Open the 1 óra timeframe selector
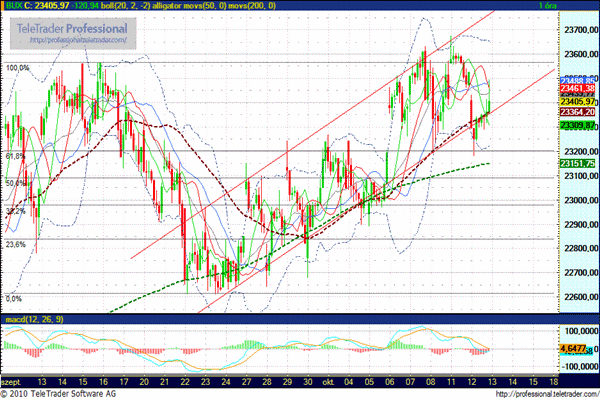The width and height of the screenshot is (600, 400). pyautogui.click(x=575, y=5)
